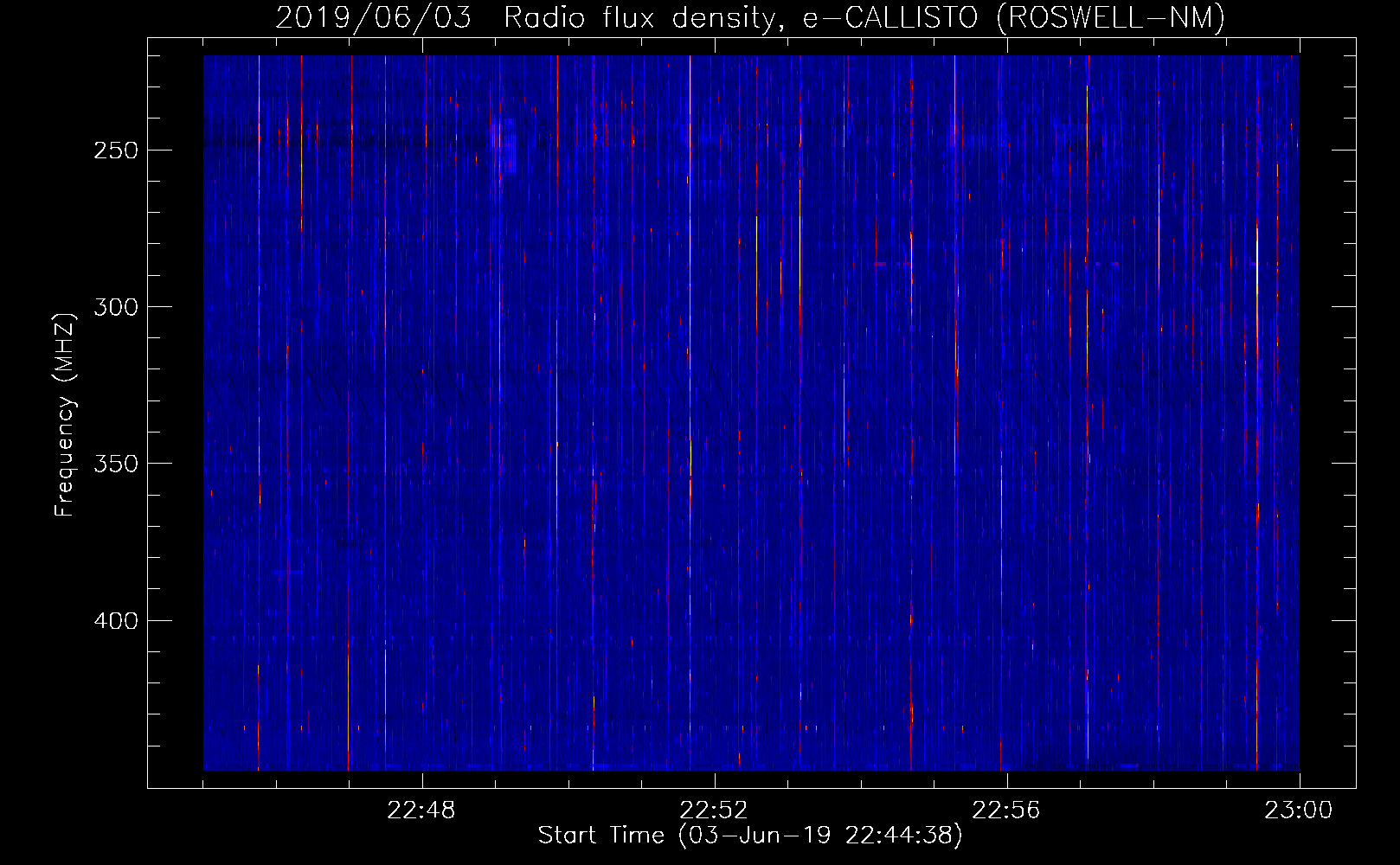1400x865 pixels.
Task: Click the 300 frequency tick label
Action: pos(116,307)
